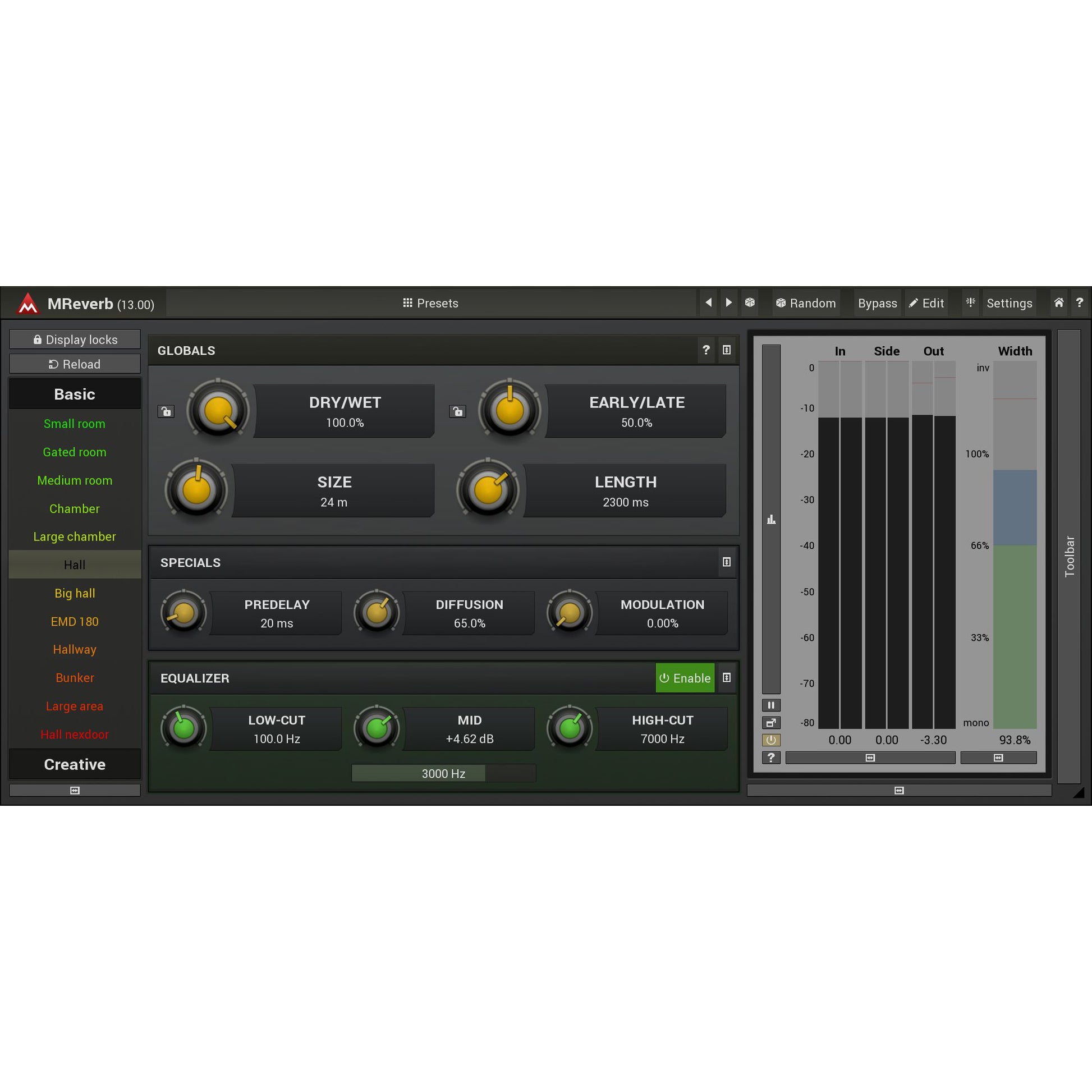Click the Reload button

[75, 364]
